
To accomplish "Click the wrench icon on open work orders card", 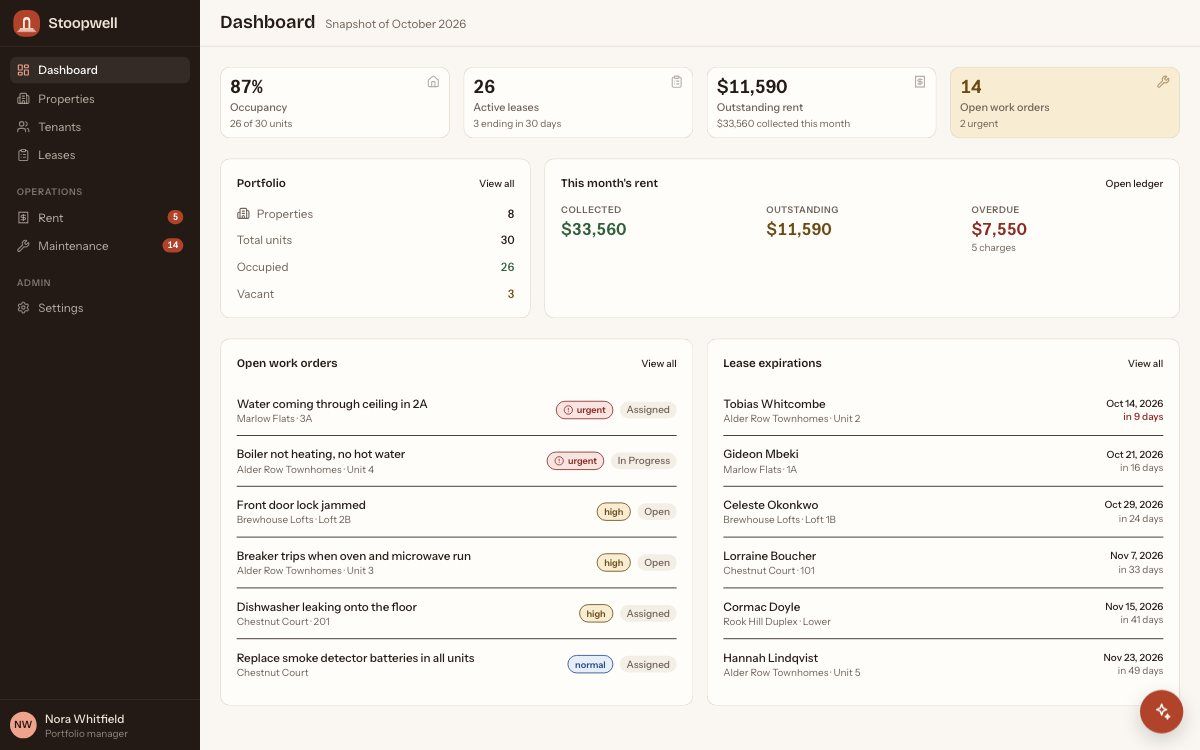I will pos(1163,82).
